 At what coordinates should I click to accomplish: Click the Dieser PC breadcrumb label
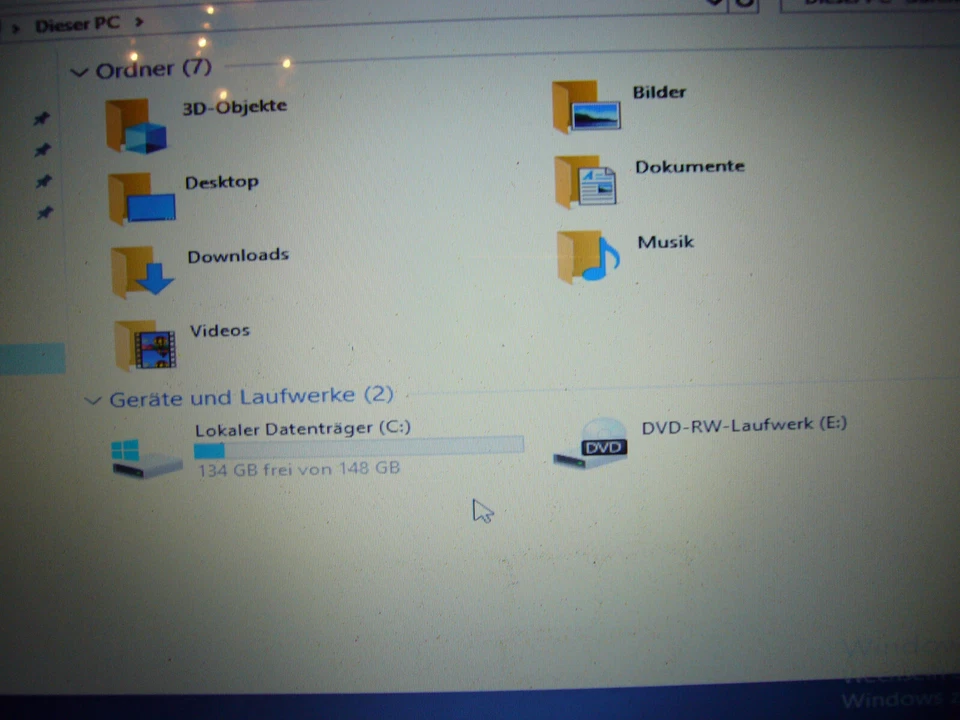77,24
